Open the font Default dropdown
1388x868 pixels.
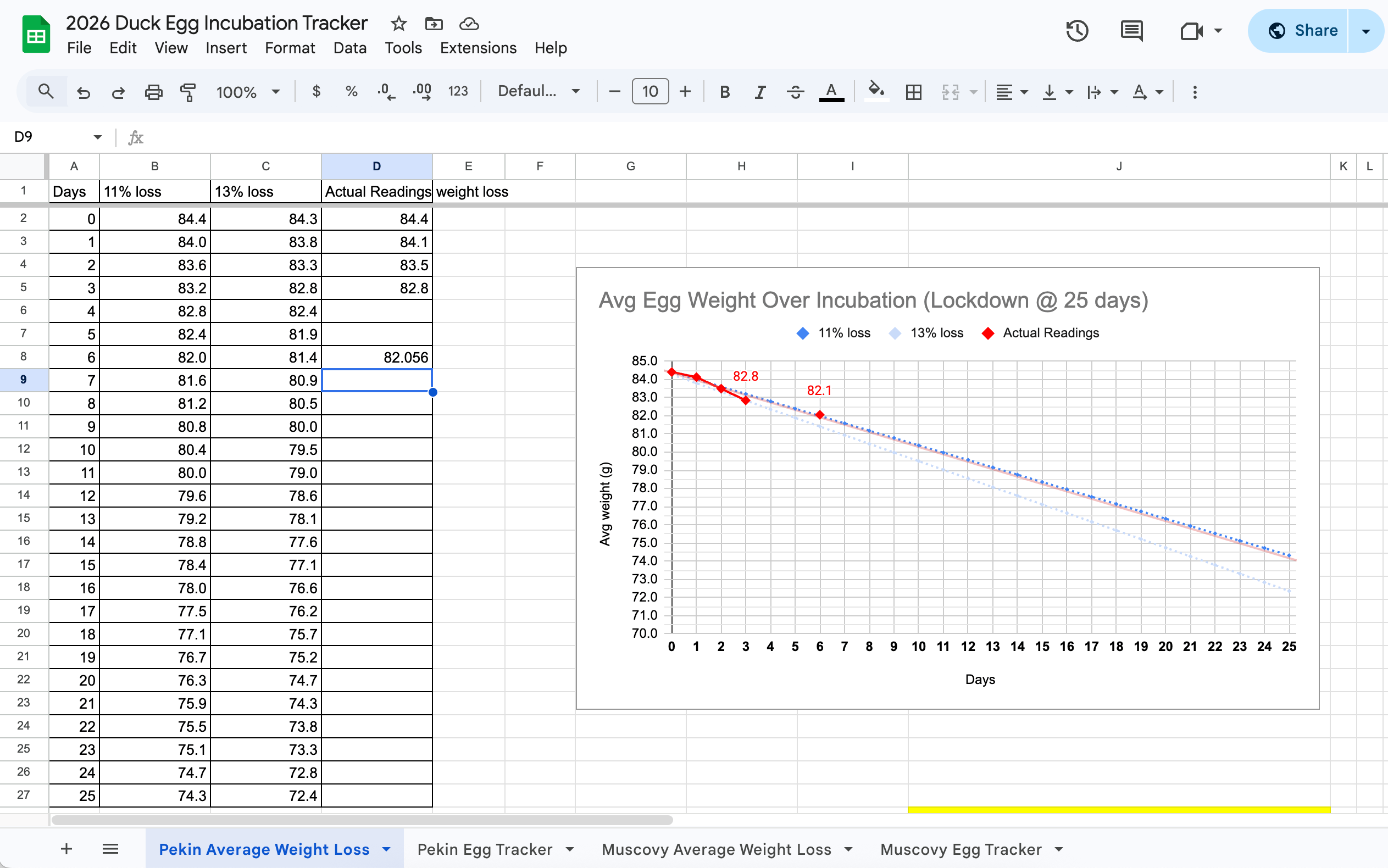click(x=538, y=91)
